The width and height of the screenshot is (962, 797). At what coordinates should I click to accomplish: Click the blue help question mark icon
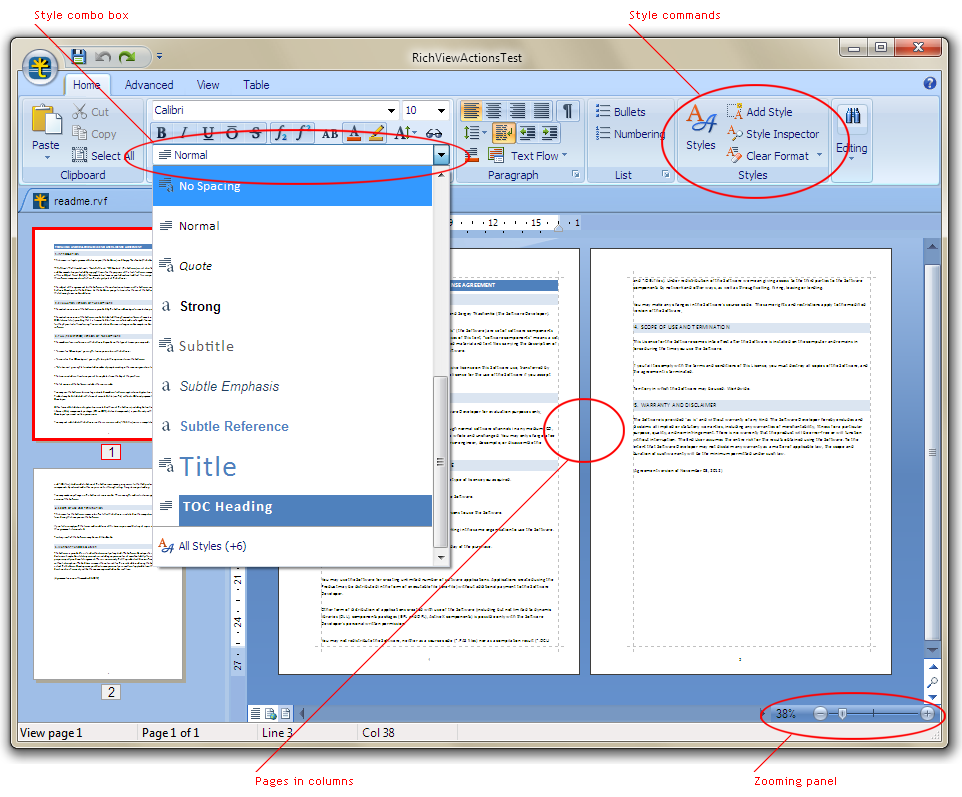pos(930,84)
